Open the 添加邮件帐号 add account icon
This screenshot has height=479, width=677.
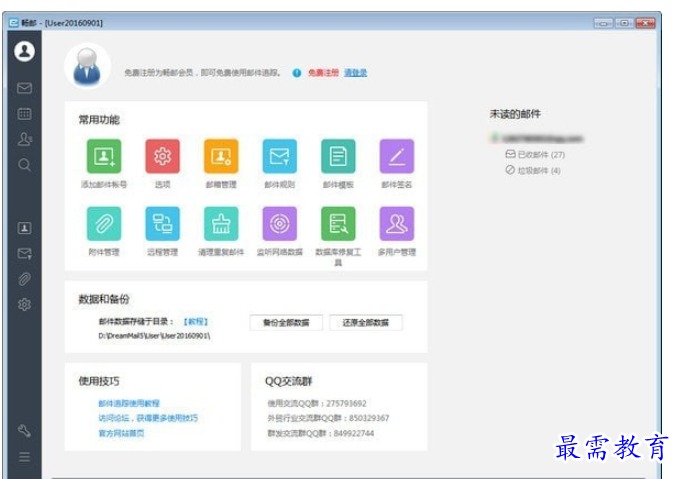pos(104,156)
